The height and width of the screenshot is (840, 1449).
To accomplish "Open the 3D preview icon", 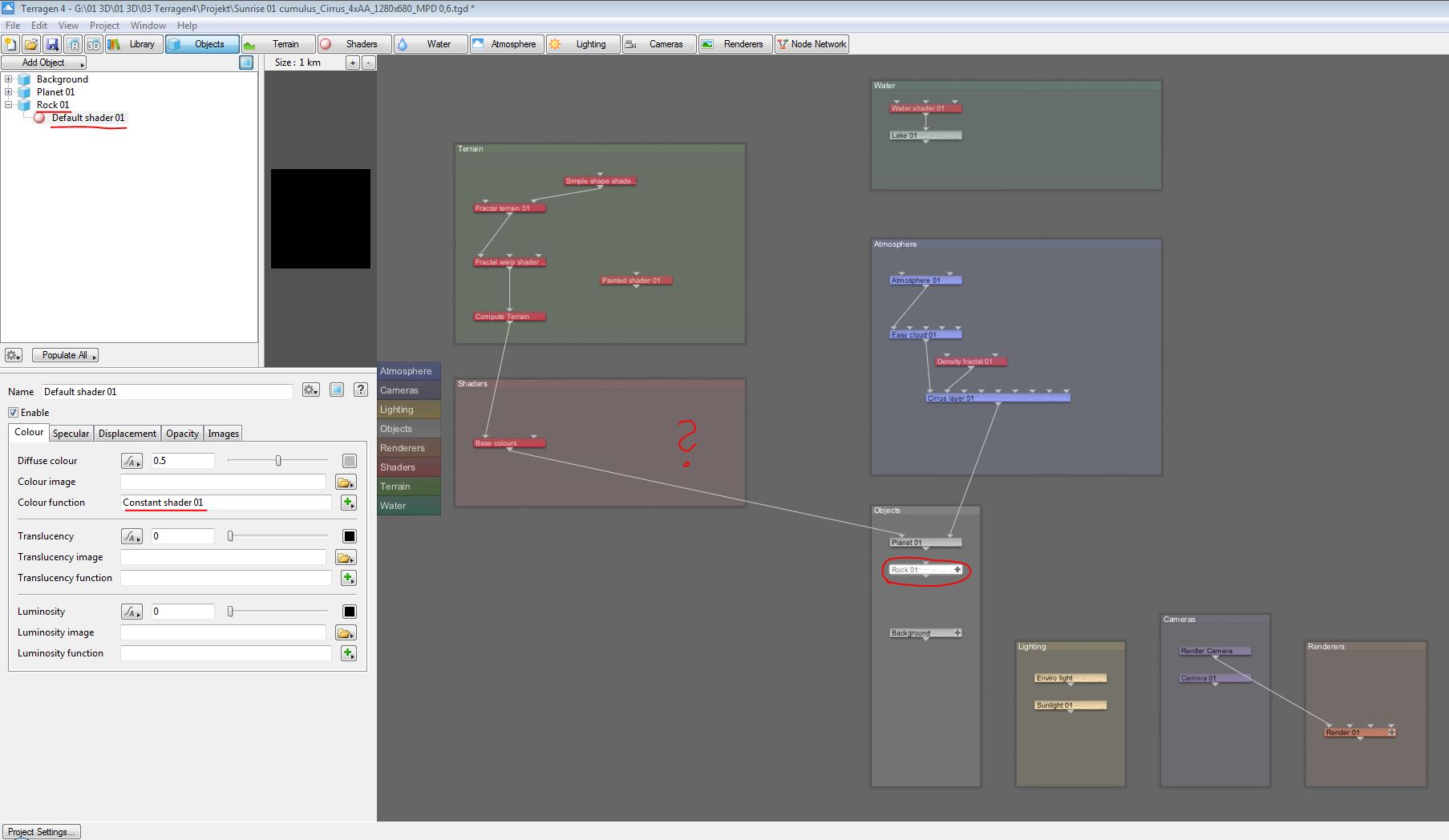I will point(94,44).
